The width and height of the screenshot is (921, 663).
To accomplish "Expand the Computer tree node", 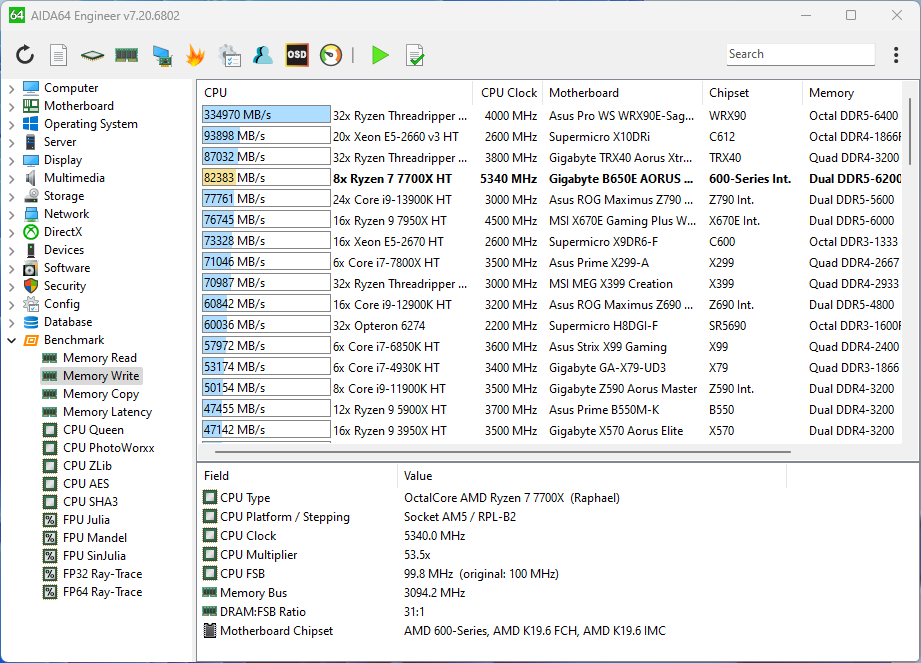I will [x=12, y=89].
